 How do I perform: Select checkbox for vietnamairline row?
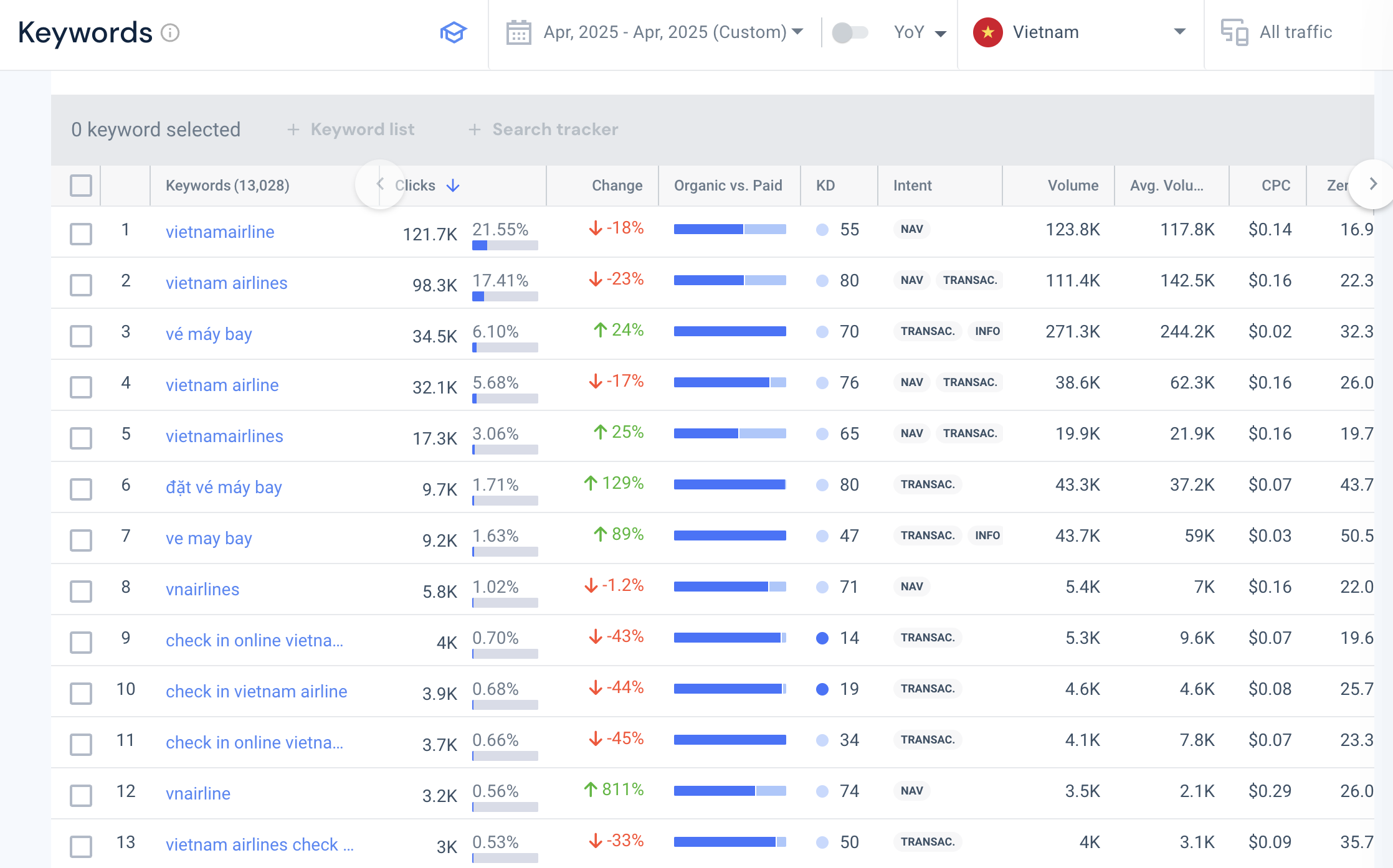(81, 234)
